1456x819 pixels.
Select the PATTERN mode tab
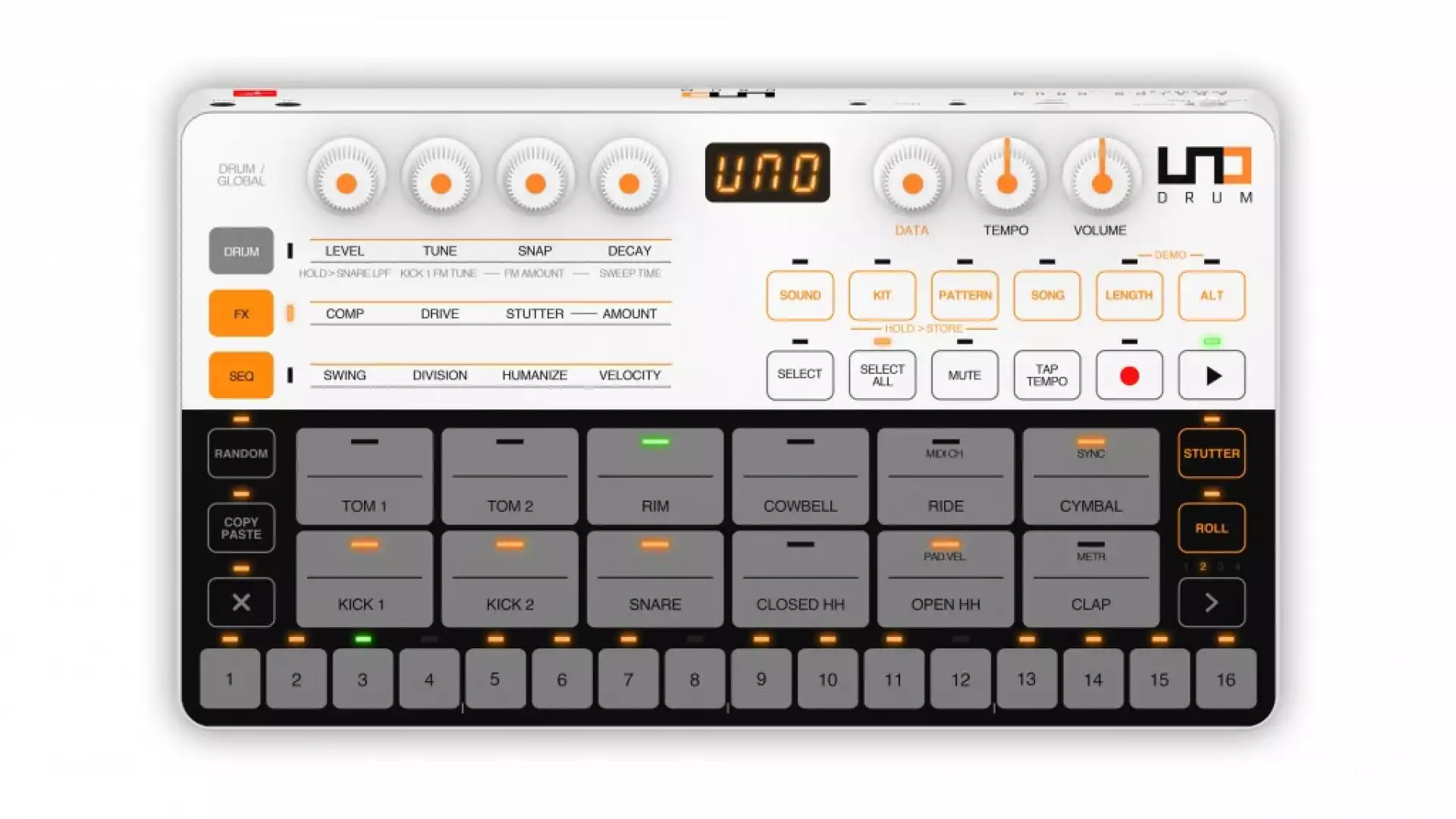[x=962, y=294]
